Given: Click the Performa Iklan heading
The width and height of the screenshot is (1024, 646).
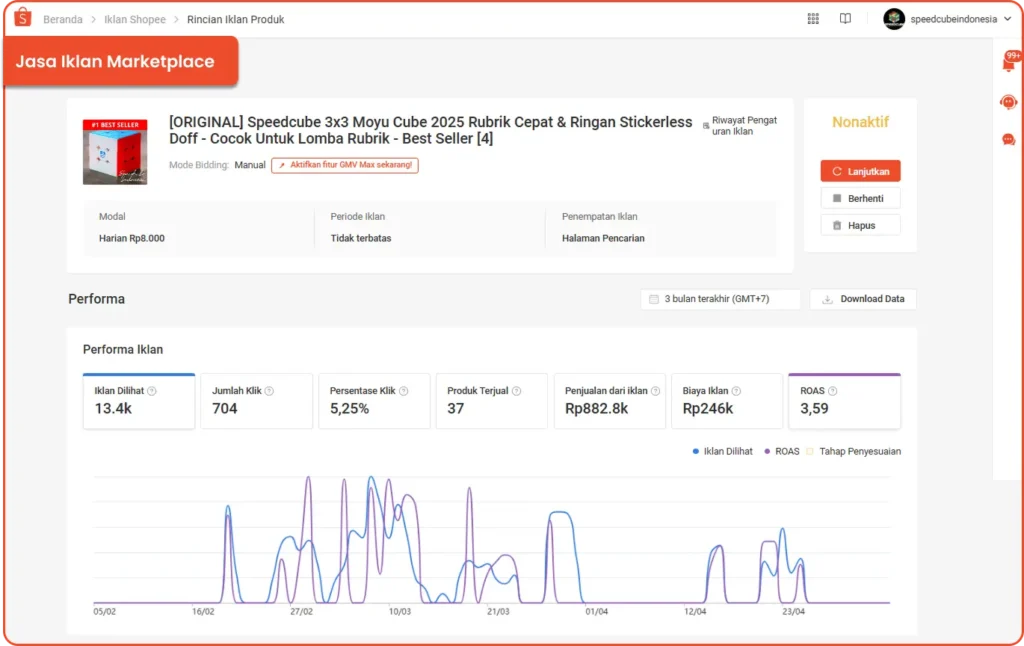Looking at the screenshot, I should point(123,349).
